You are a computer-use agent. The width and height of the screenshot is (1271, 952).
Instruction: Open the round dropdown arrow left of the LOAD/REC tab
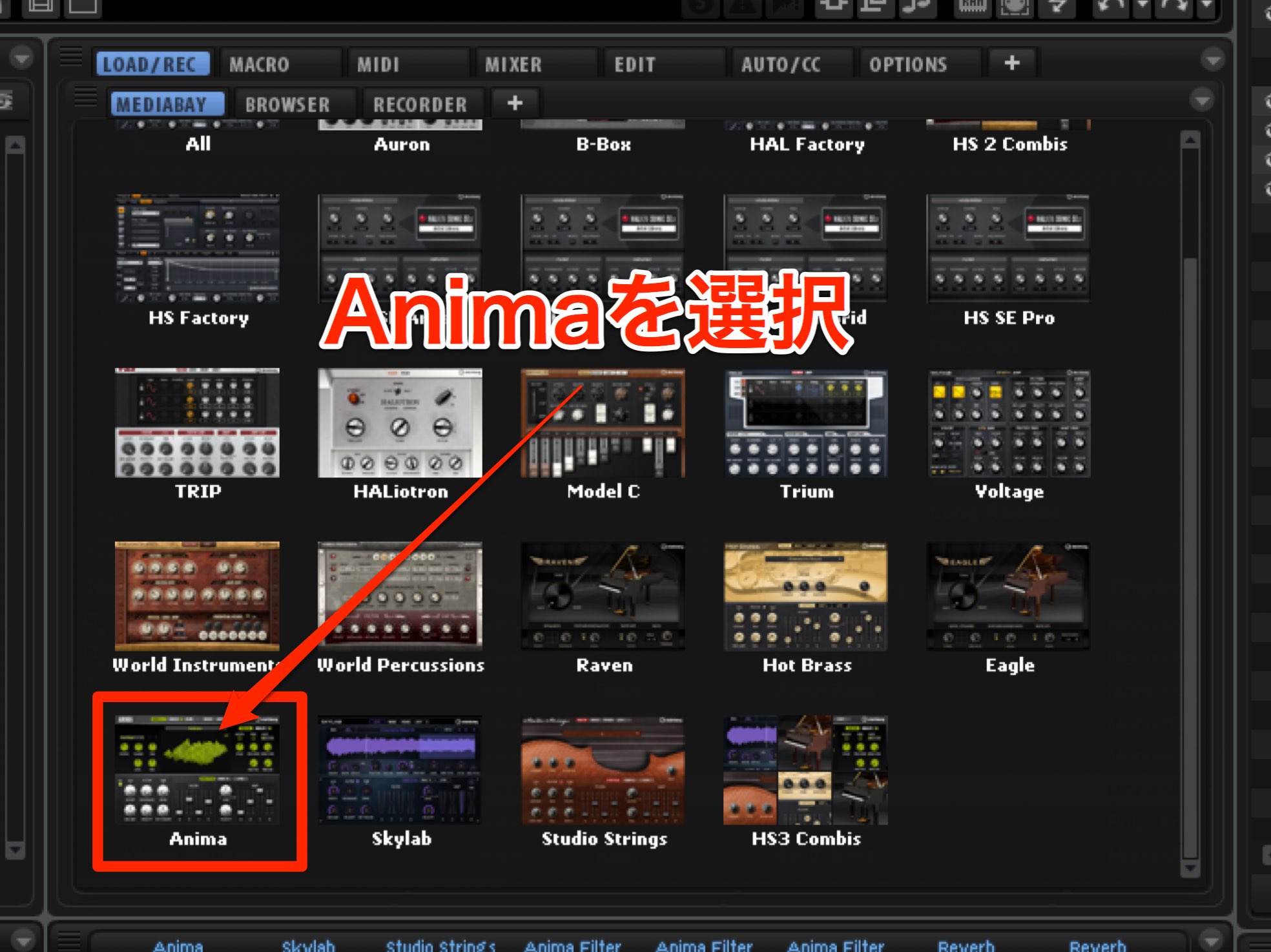[x=21, y=57]
